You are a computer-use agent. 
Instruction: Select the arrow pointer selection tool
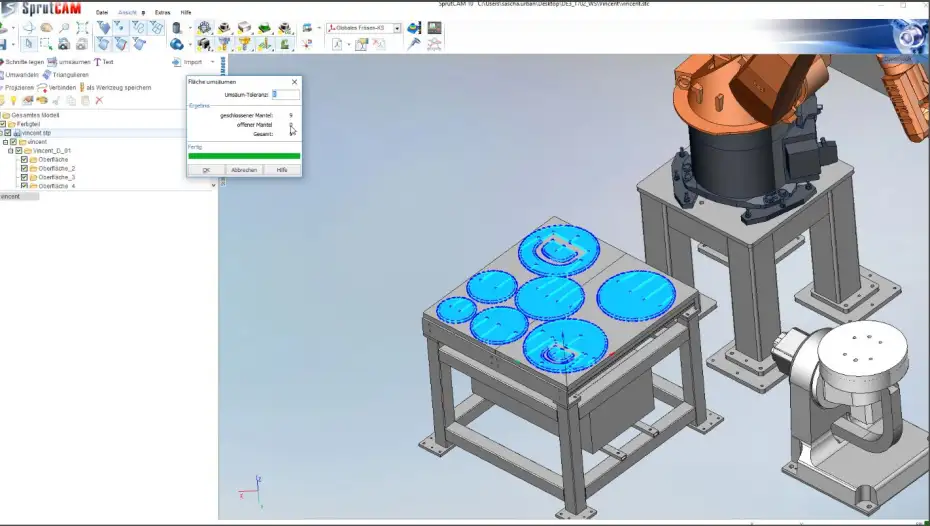click(x=28, y=44)
